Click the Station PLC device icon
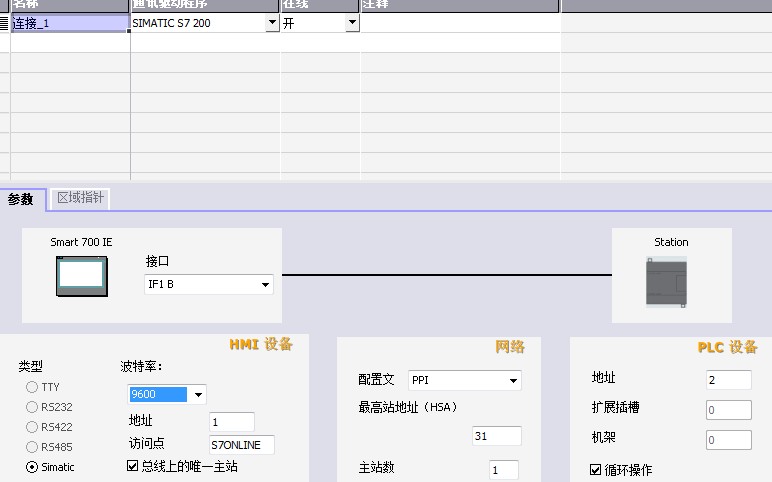This screenshot has width=772, height=482. click(667, 282)
